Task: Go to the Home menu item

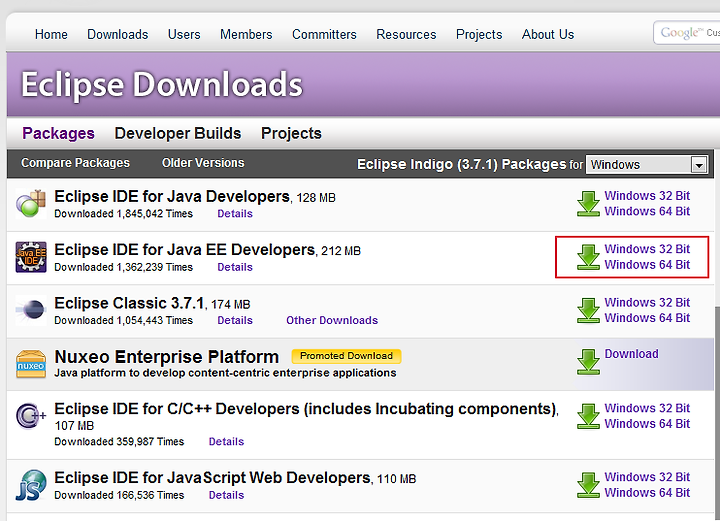Action: 51,34
